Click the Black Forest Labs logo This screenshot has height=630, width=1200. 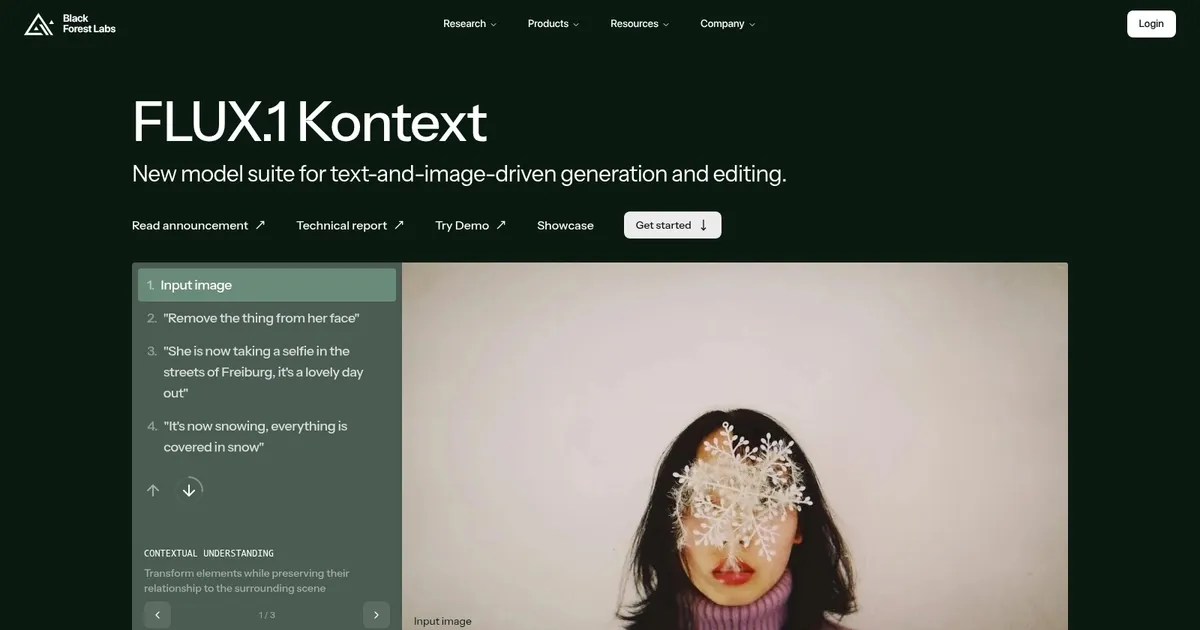pyautogui.click(x=70, y=24)
